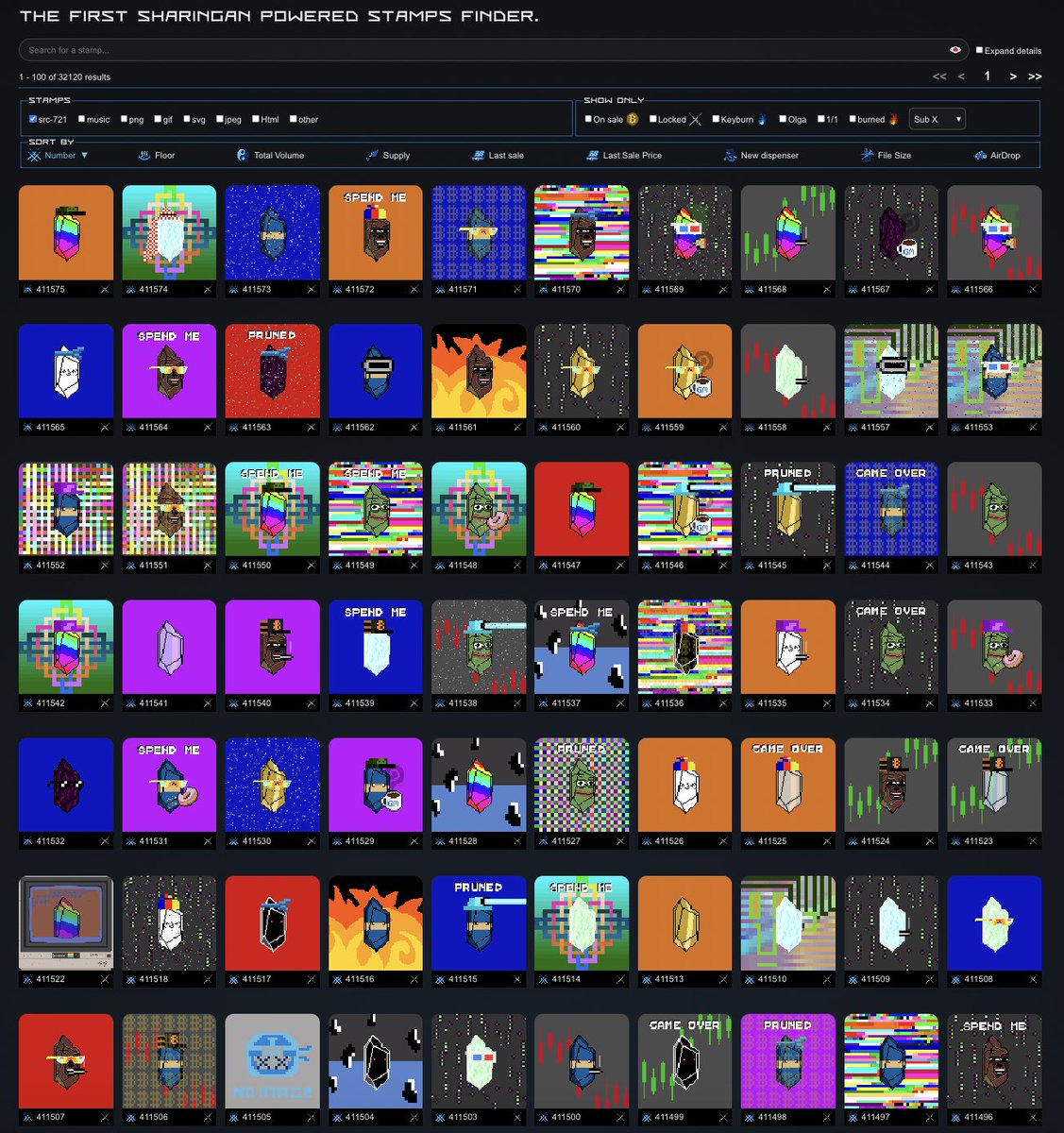The width and height of the screenshot is (1064, 1133).
Task: Go to the previous results page
Action: click(961, 76)
